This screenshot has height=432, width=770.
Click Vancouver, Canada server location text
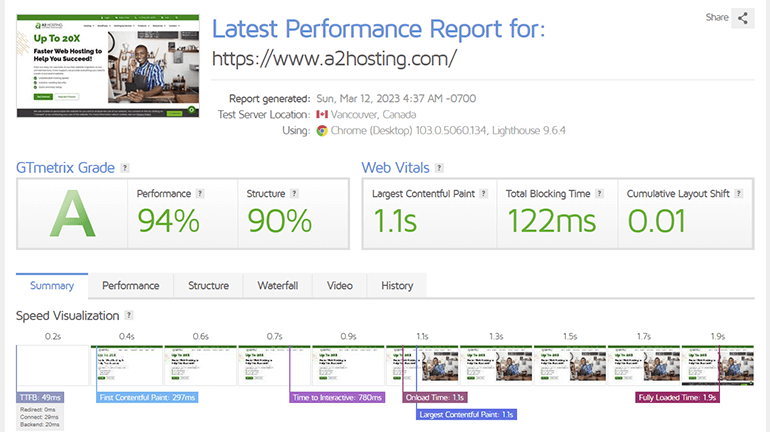point(373,114)
